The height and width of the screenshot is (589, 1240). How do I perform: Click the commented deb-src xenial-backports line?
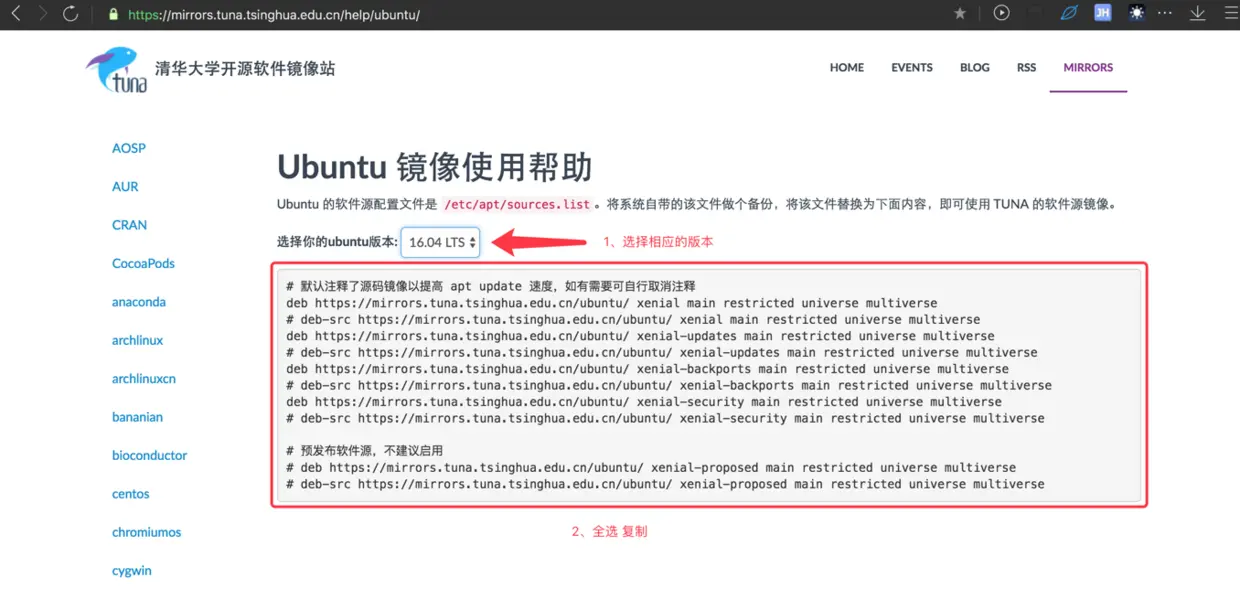pyautogui.click(x=668, y=385)
